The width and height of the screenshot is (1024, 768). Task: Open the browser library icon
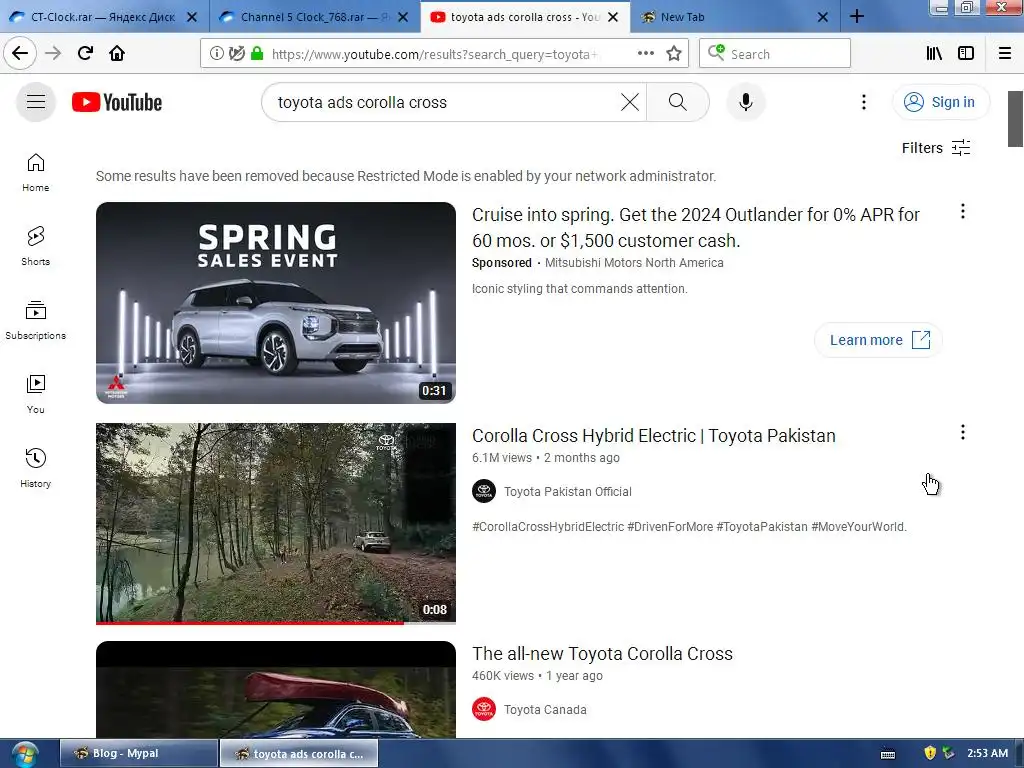(x=935, y=54)
